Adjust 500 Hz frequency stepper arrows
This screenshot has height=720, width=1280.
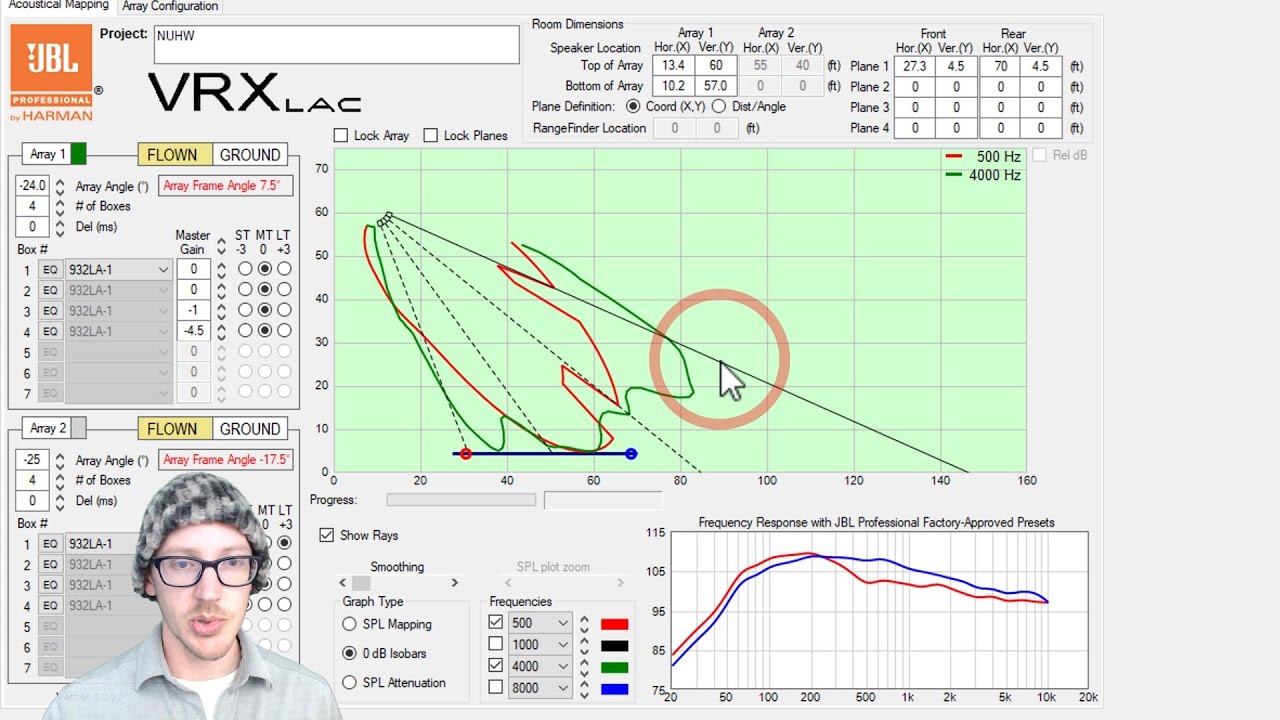point(584,623)
